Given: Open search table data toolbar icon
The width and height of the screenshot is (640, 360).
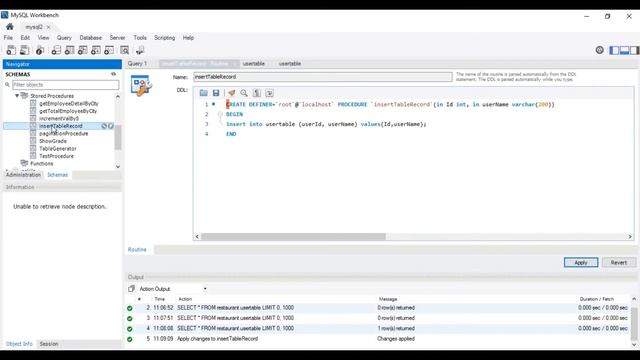Looking at the screenshot, I should click(124, 50).
